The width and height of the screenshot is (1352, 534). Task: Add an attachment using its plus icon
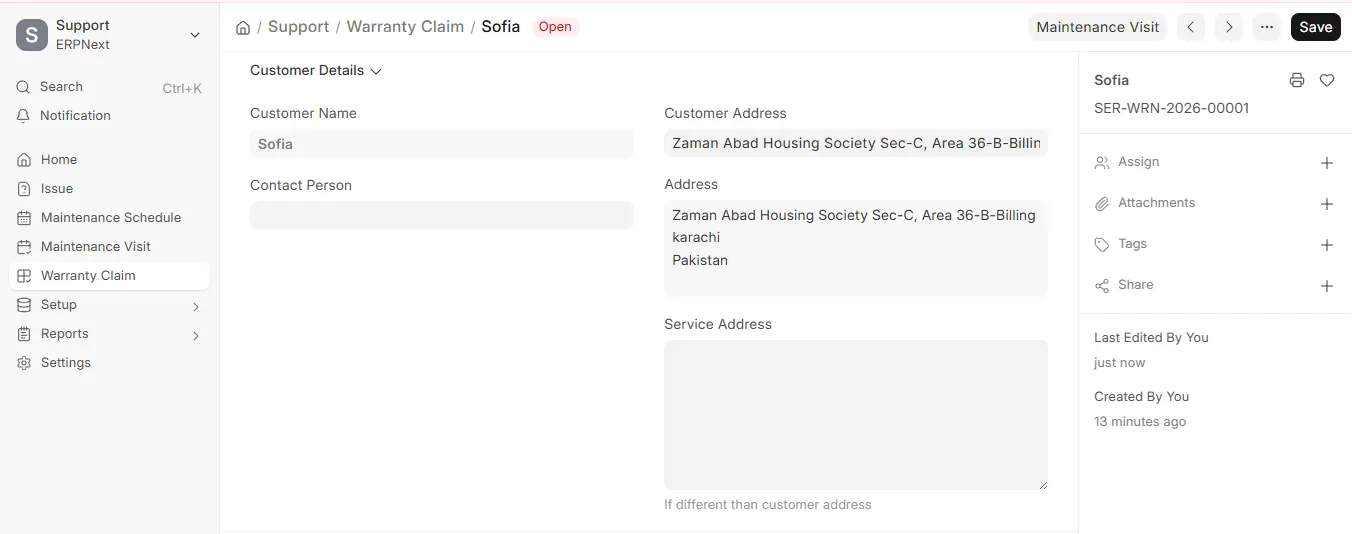[1327, 204]
